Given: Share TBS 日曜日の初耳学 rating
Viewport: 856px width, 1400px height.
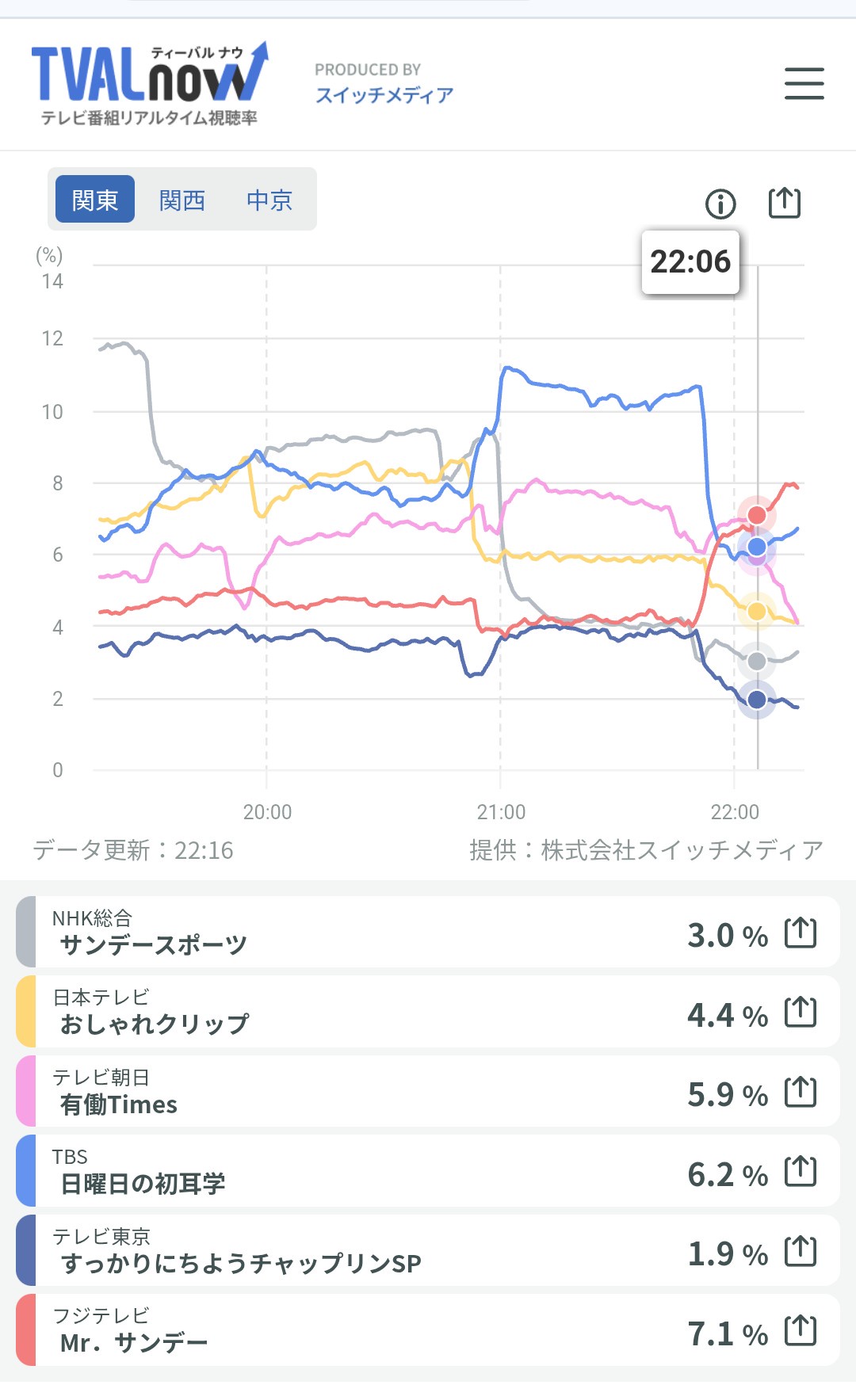Looking at the screenshot, I should pos(800,1172).
